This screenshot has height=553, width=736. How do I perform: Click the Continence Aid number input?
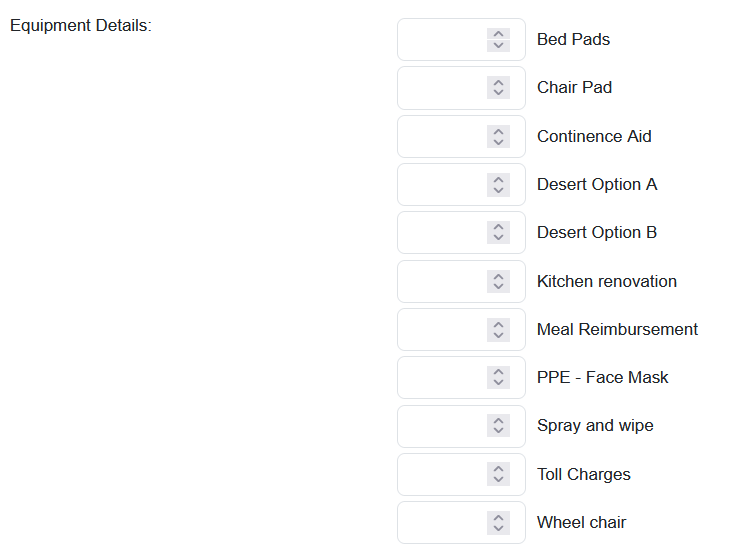click(442, 136)
